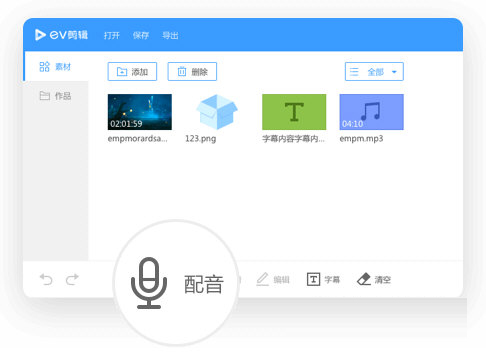486x363 pixels.
Task: Click the 删除 button
Action: [192, 71]
